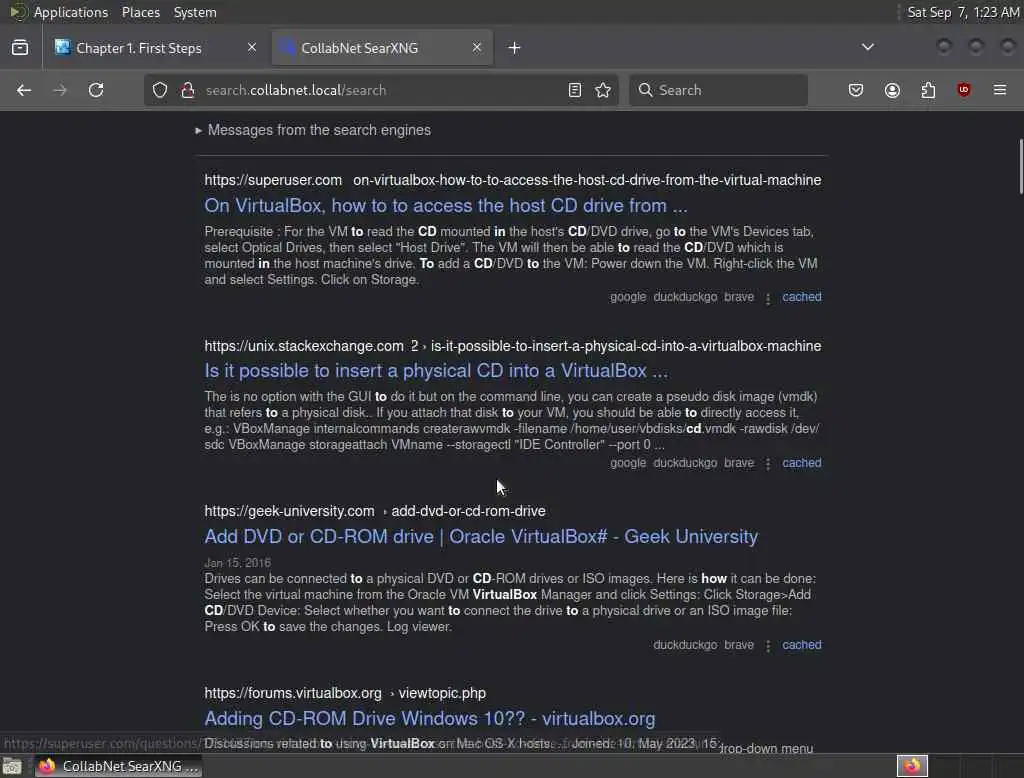The image size is (1024, 778).
Task: Open the Pocket save icon
Action: (x=856, y=90)
